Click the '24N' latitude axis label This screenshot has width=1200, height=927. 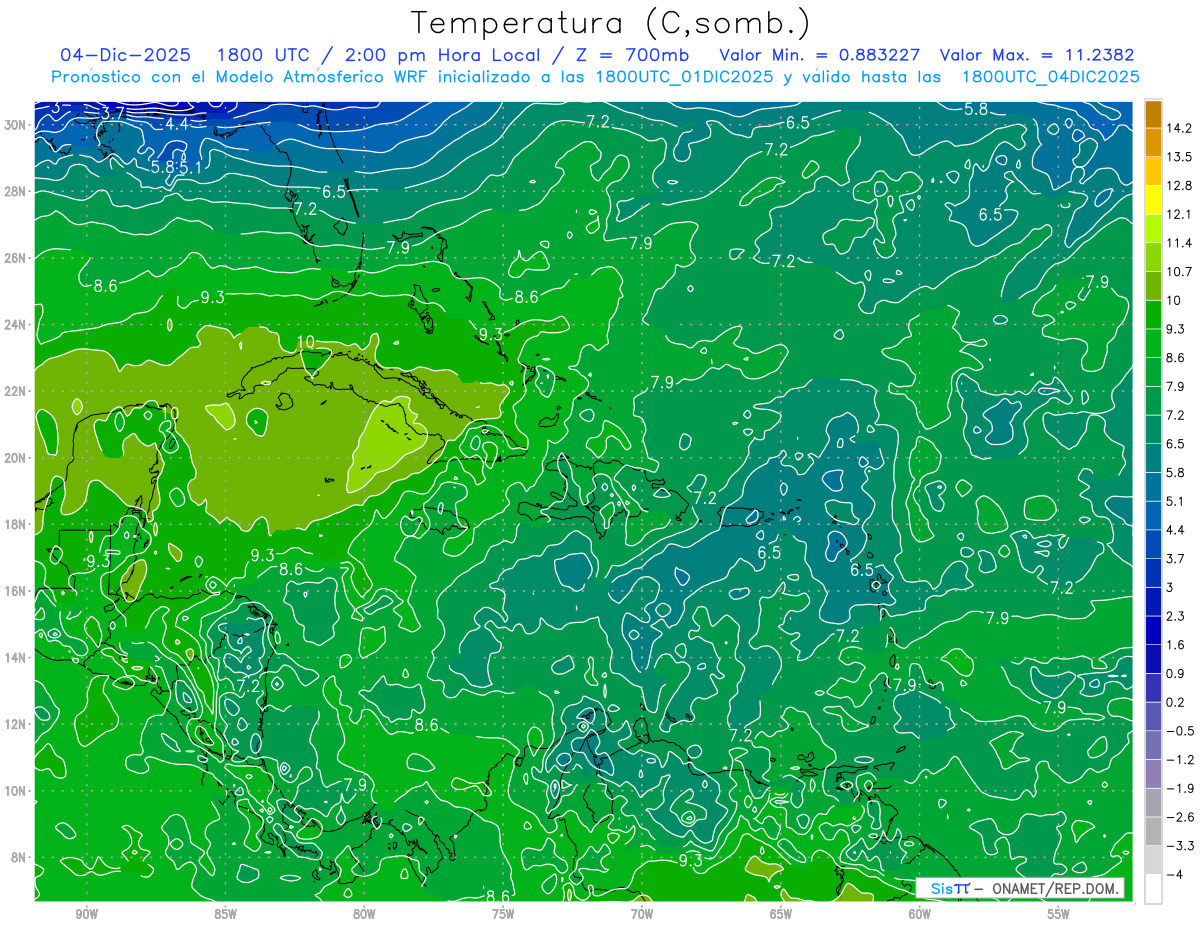click(16, 325)
